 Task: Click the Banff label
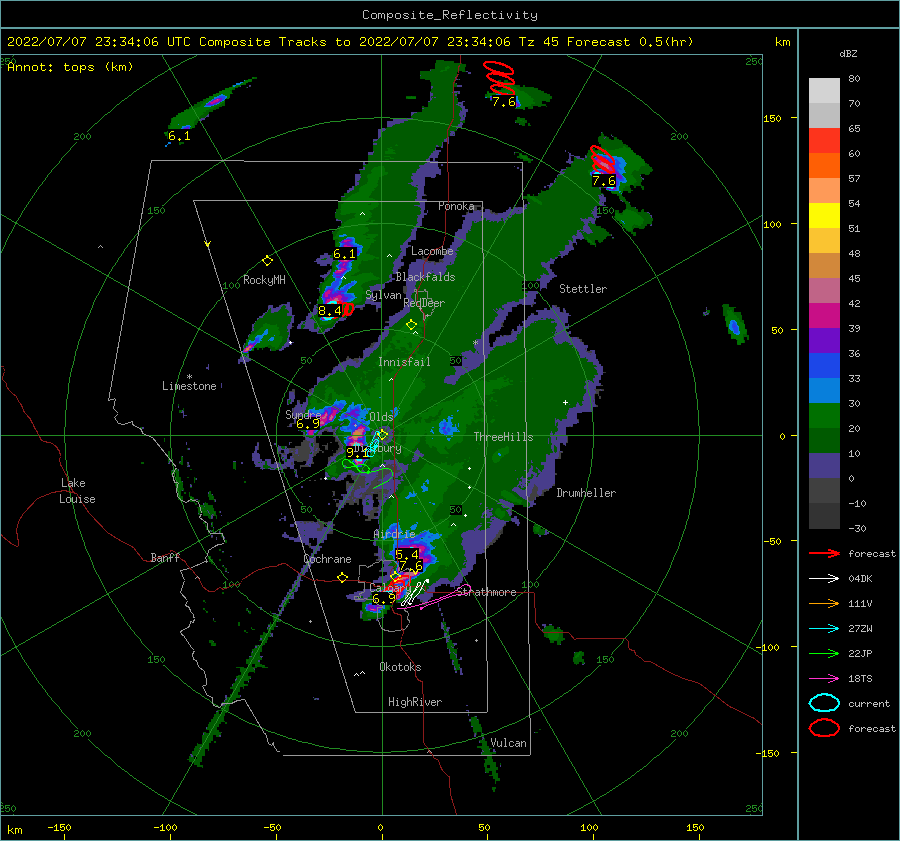point(165,557)
